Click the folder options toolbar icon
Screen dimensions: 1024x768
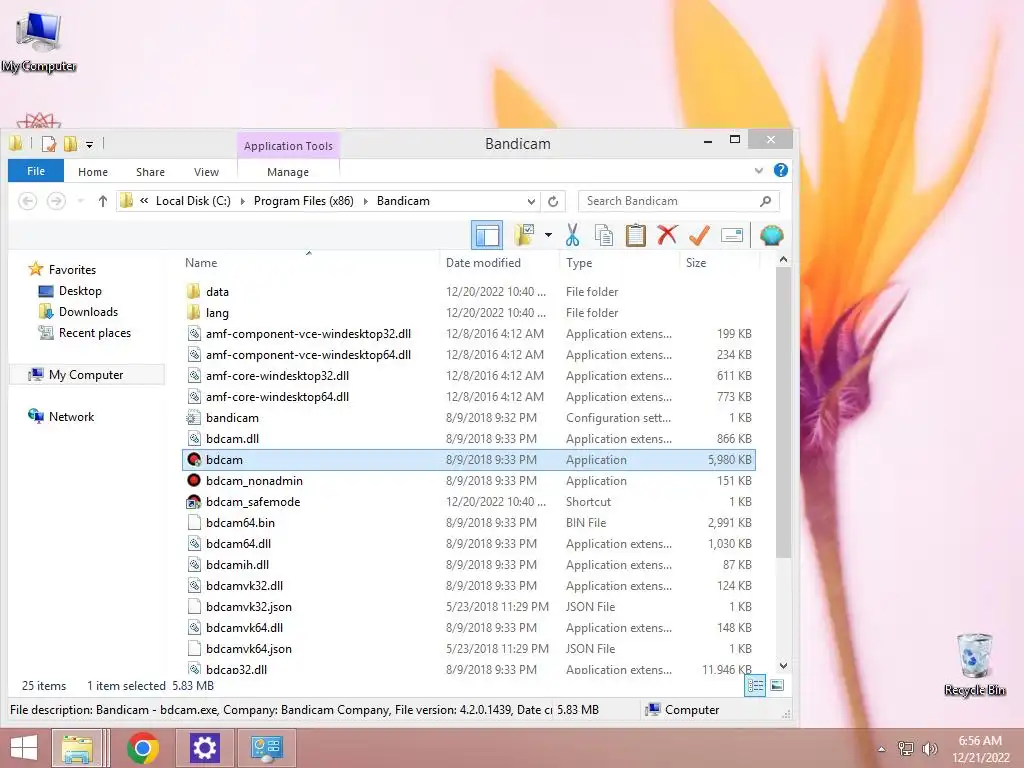coord(524,235)
